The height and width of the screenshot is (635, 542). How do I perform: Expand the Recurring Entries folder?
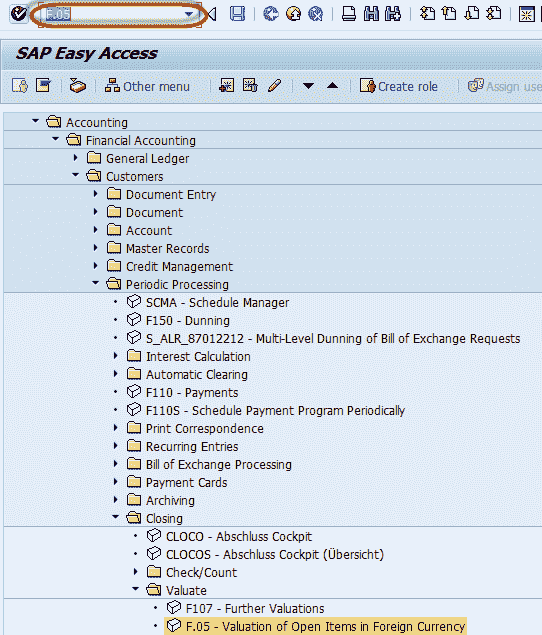click(115, 445)
